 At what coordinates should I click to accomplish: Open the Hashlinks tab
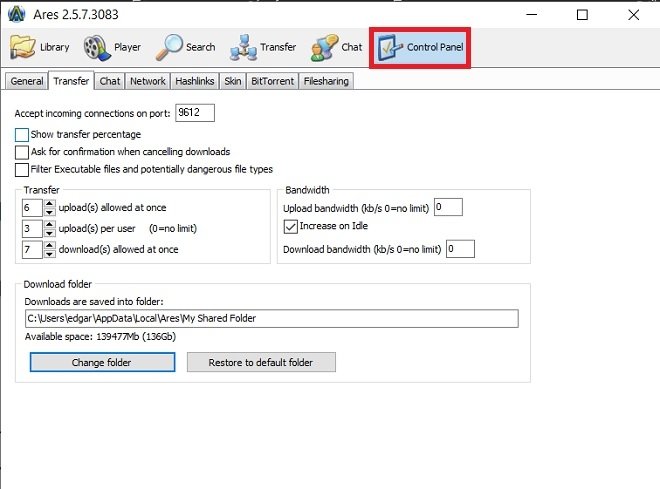click(x=194, y=81)
